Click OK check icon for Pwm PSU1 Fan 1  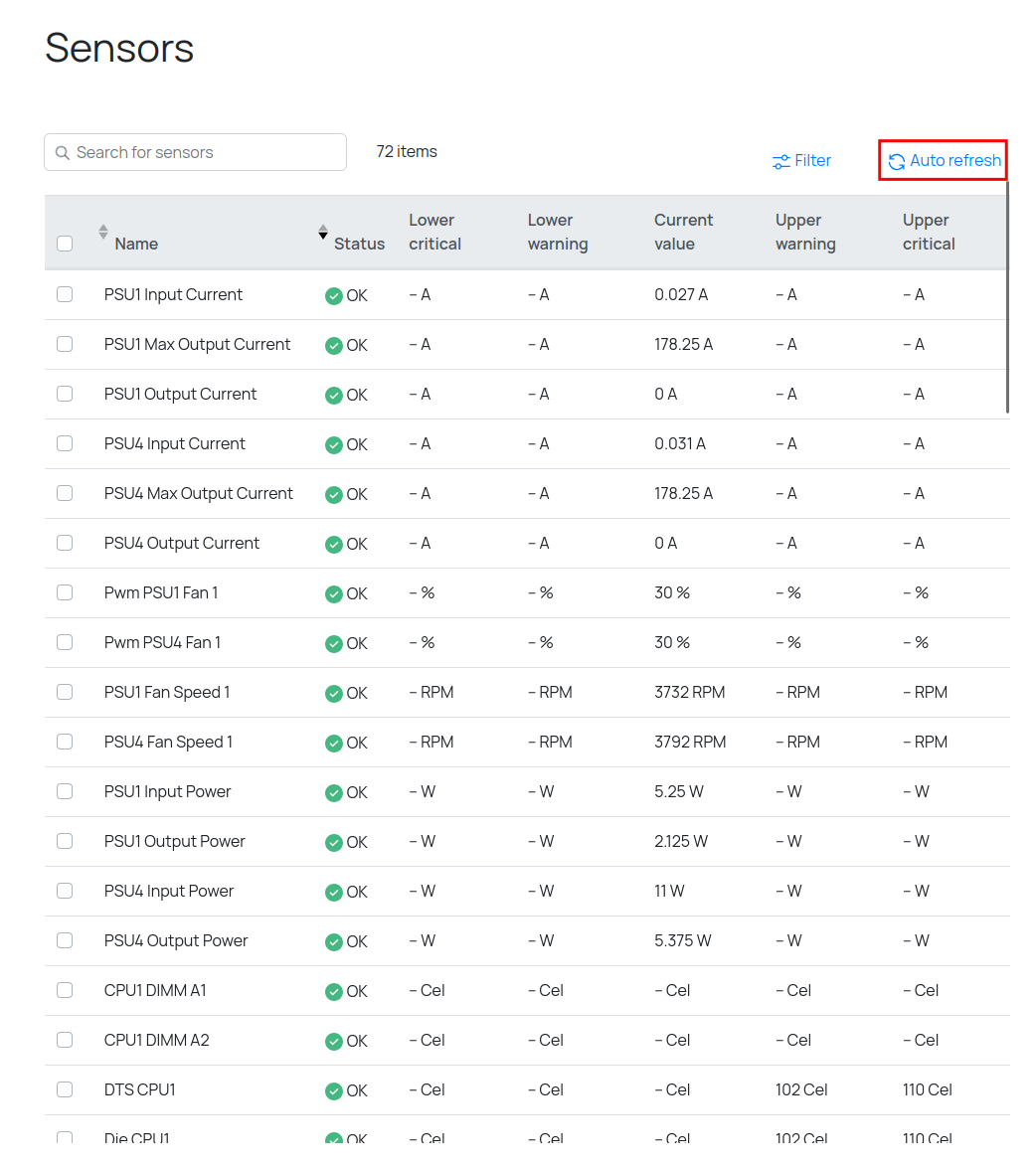tap(334, 593)
